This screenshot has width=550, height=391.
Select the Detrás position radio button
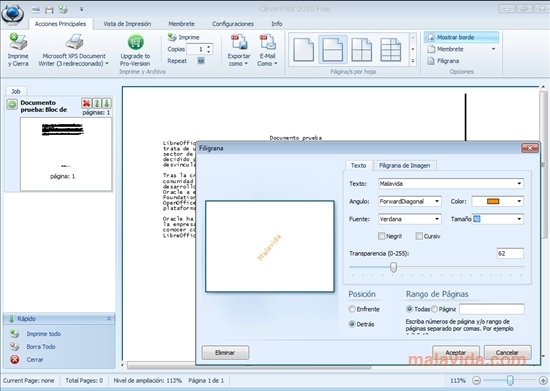(x=352, y=324)
